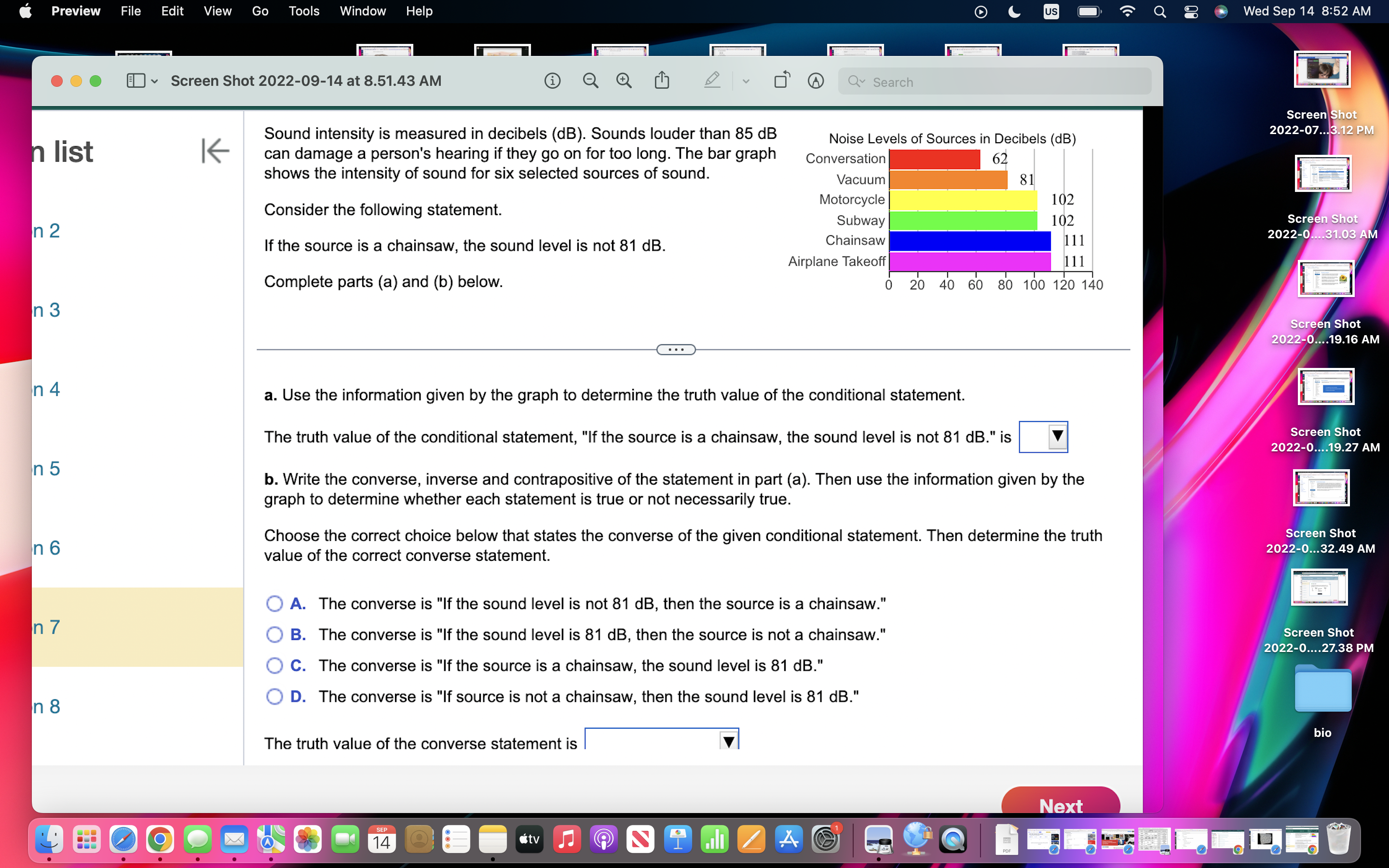
Task: Select radio option B for converse
Action: 274,634
